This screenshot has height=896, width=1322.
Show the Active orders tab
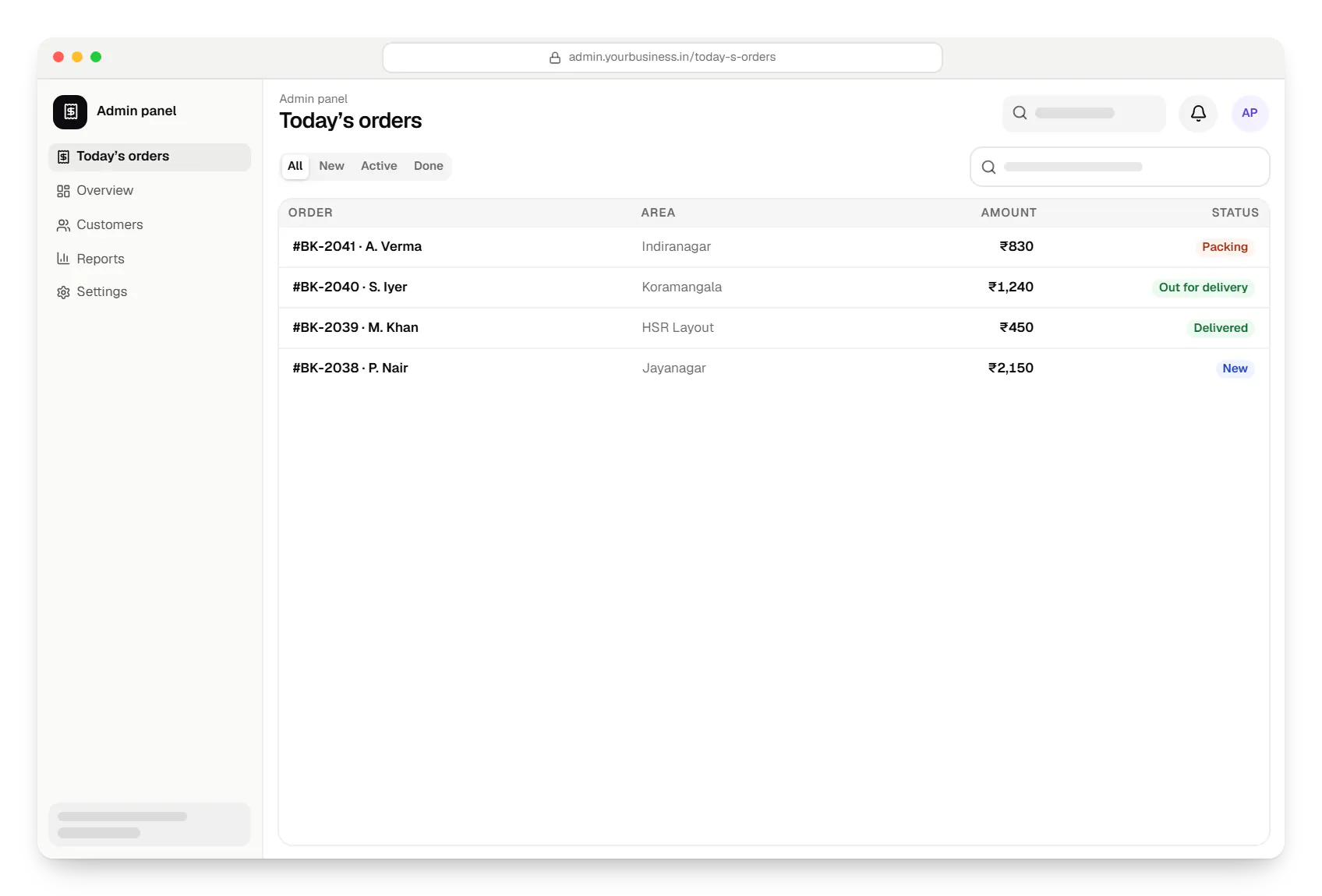[379, 166]
